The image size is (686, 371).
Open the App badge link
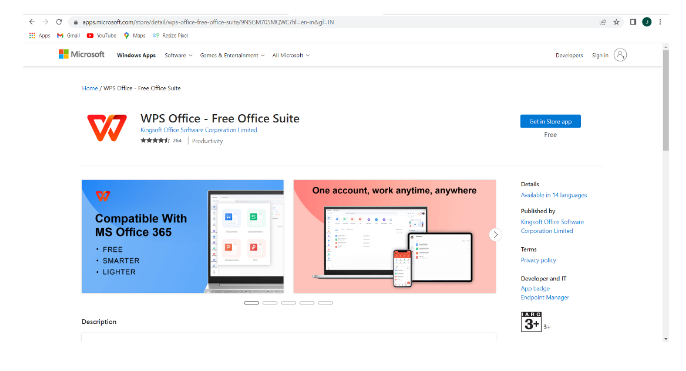pos(535,288)
